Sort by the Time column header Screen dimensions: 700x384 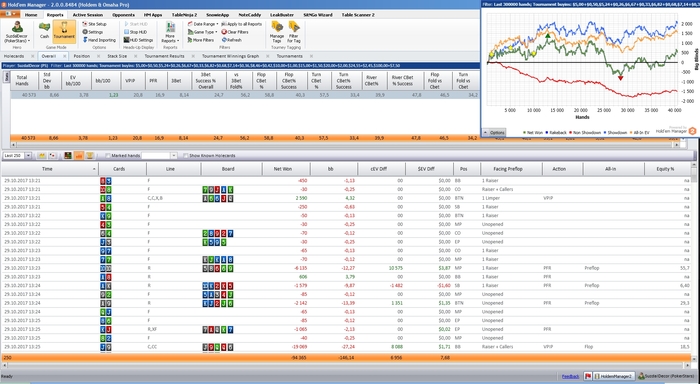50,169
